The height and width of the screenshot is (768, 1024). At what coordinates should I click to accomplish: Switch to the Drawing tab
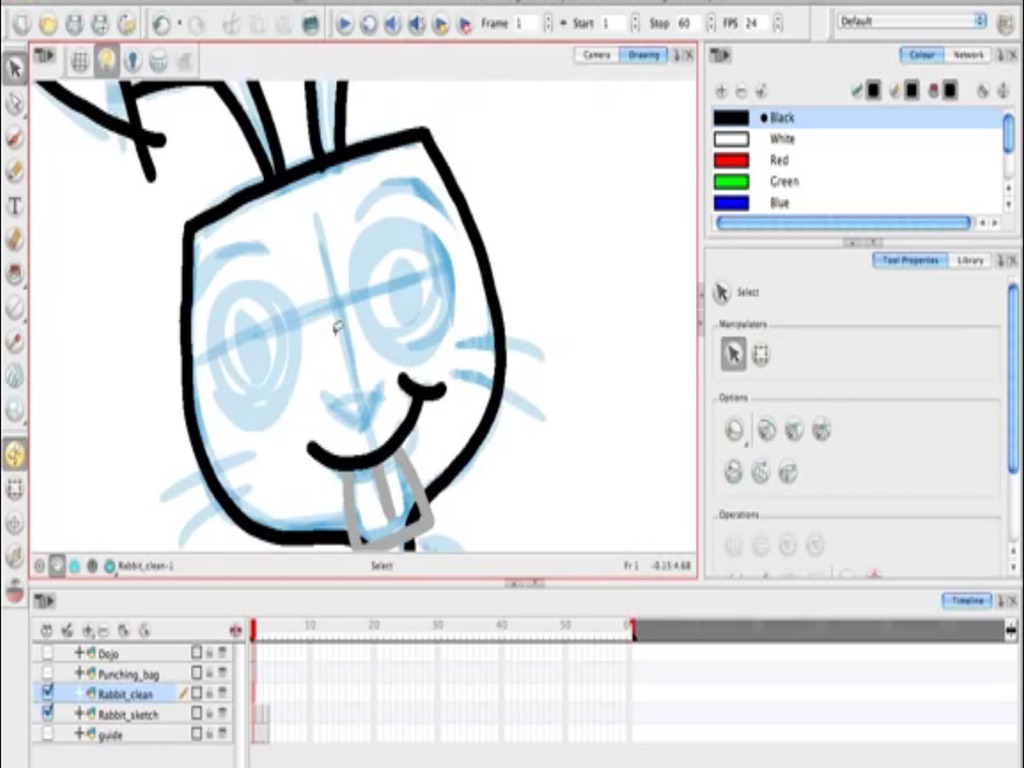click(x=643, y=56)
